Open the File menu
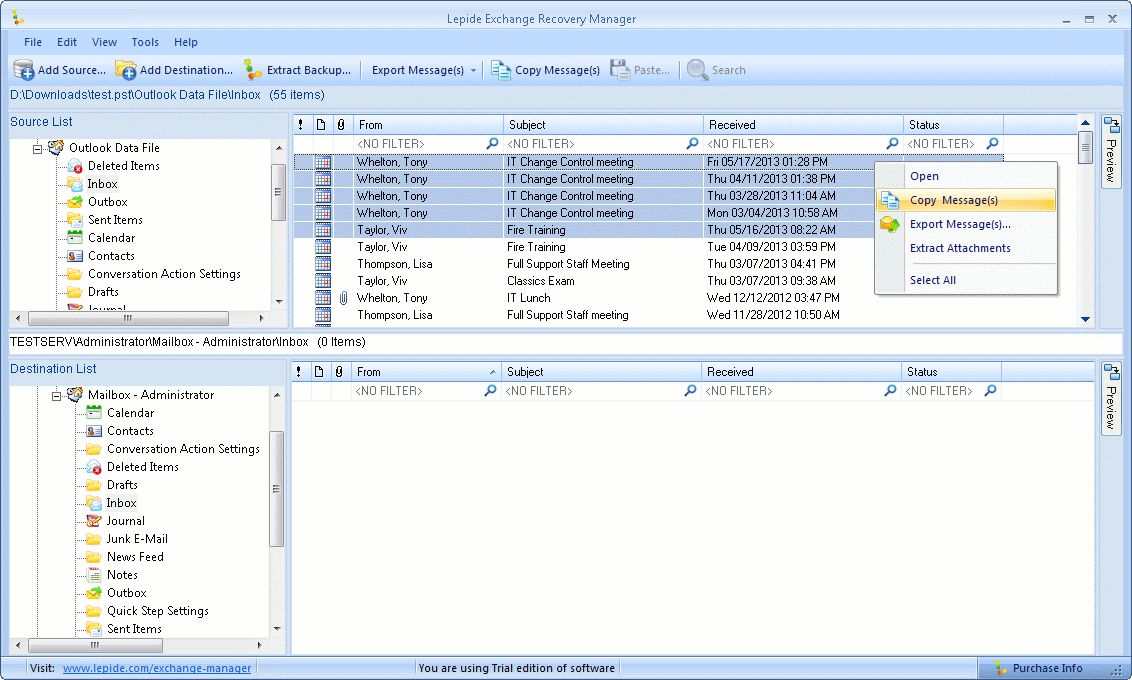Image resolution: width=1132 pixels, height=680 pixels. click(33, 42)
